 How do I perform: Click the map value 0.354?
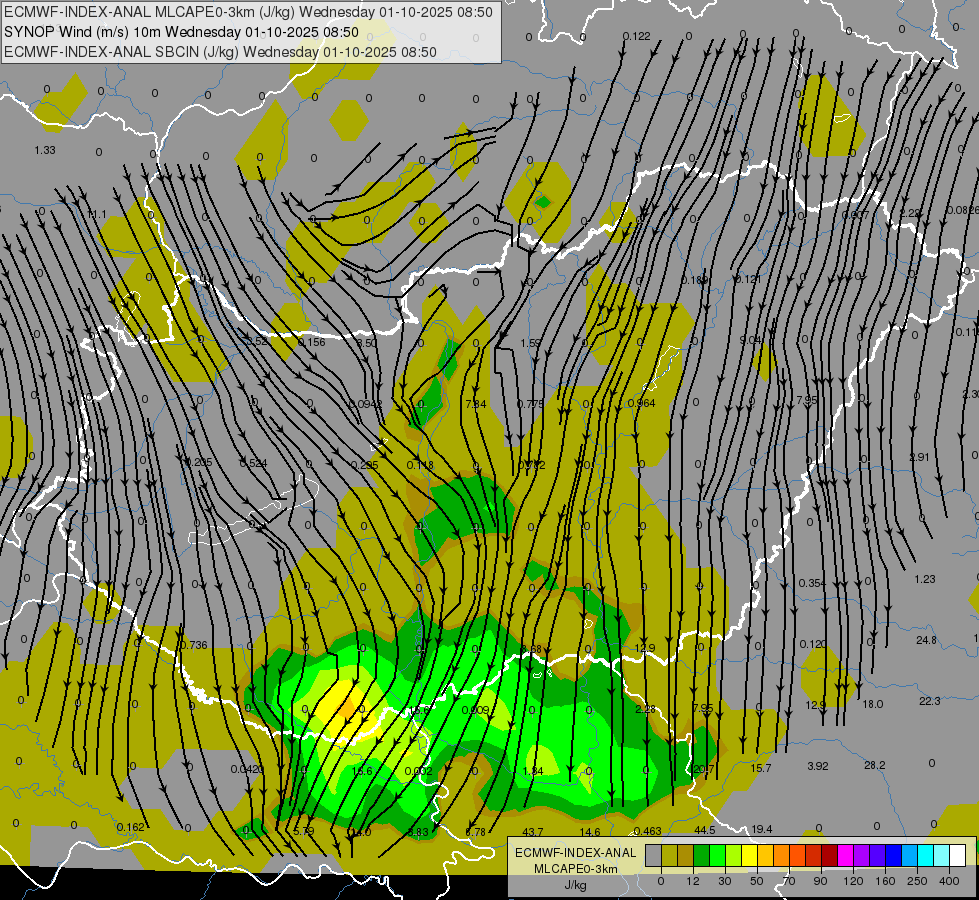[812, 583]
